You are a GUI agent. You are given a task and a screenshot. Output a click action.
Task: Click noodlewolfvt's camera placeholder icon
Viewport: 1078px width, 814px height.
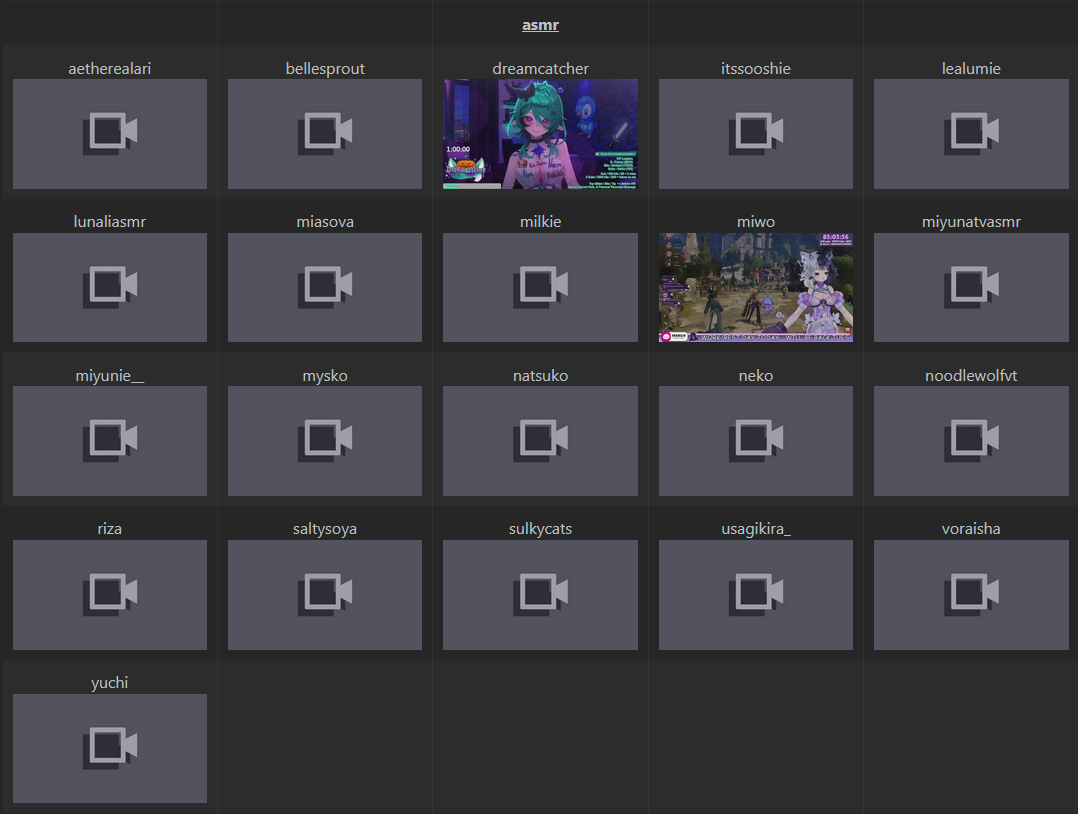pos(971,441)
